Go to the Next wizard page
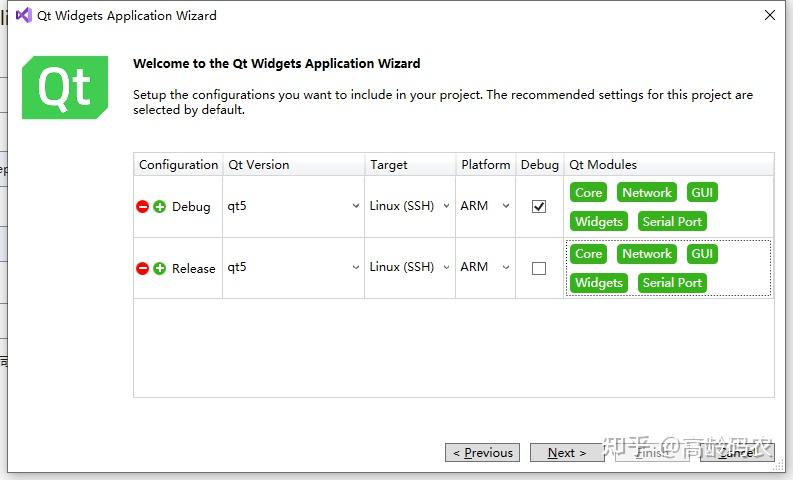793x480 pixels. point(567,453)
